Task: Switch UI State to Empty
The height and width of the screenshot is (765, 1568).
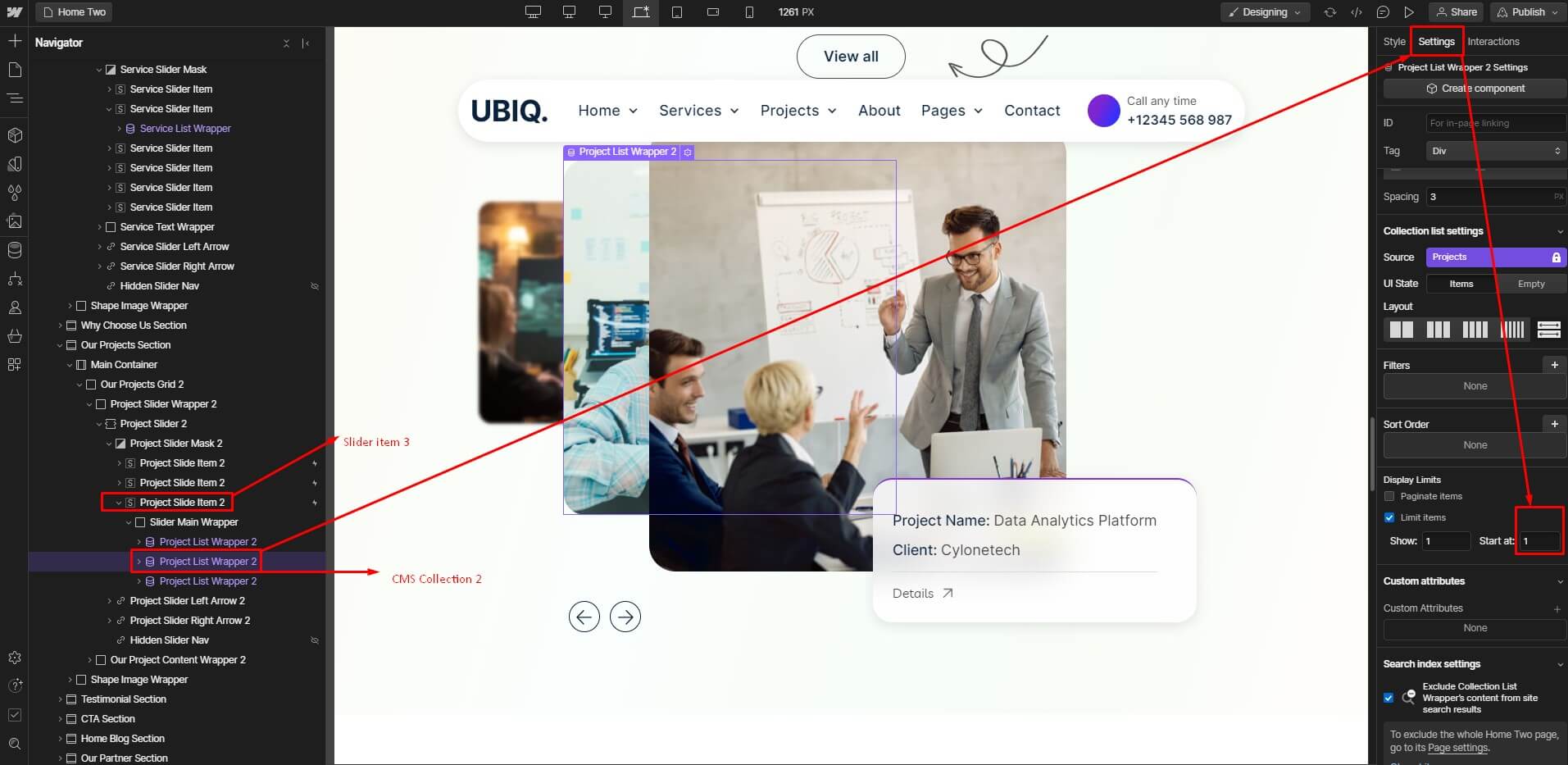Action: (1530, 284)
